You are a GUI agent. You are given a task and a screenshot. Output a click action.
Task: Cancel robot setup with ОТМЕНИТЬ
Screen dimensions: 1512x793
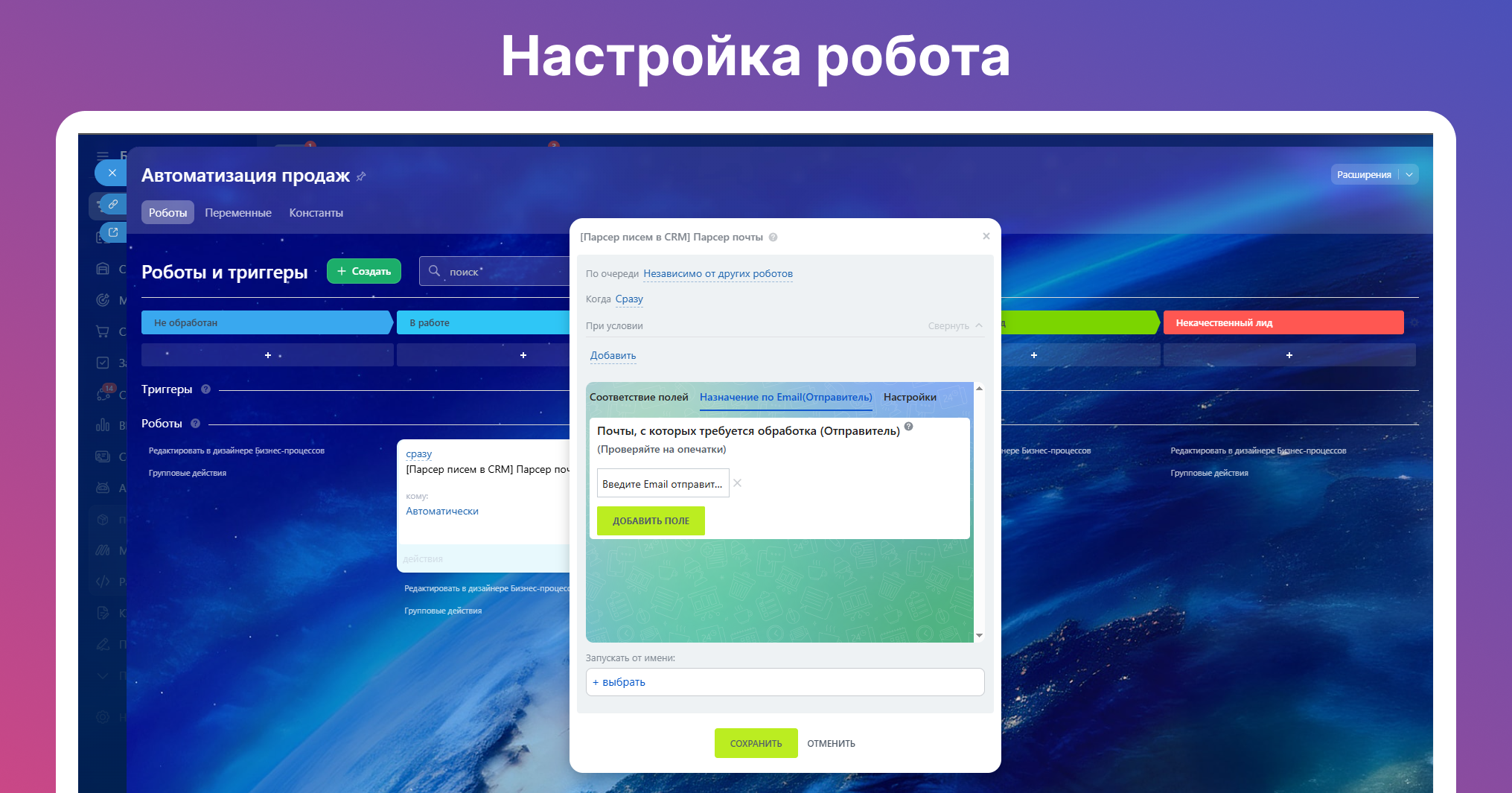click(831, 743)
